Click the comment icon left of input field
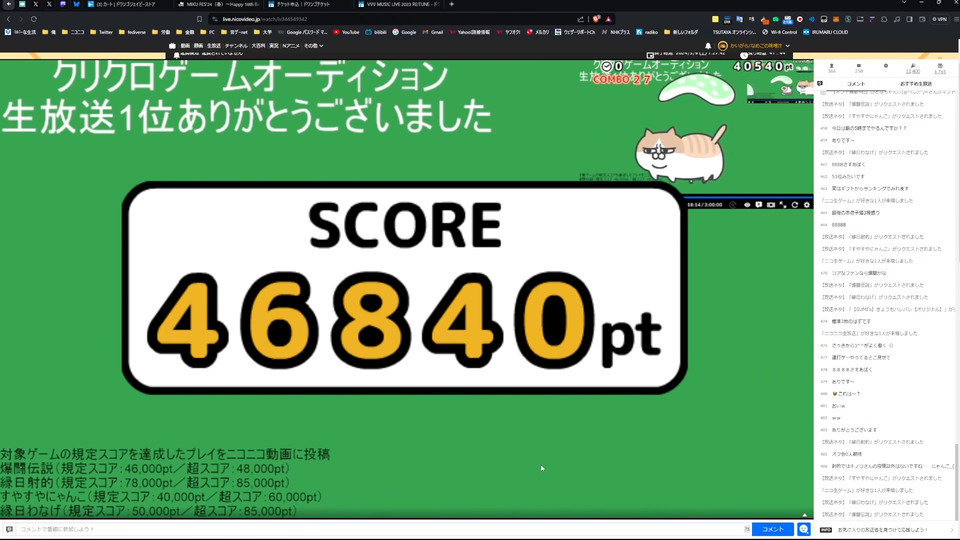This screenshot has width=960, height=540. [9, 529]
